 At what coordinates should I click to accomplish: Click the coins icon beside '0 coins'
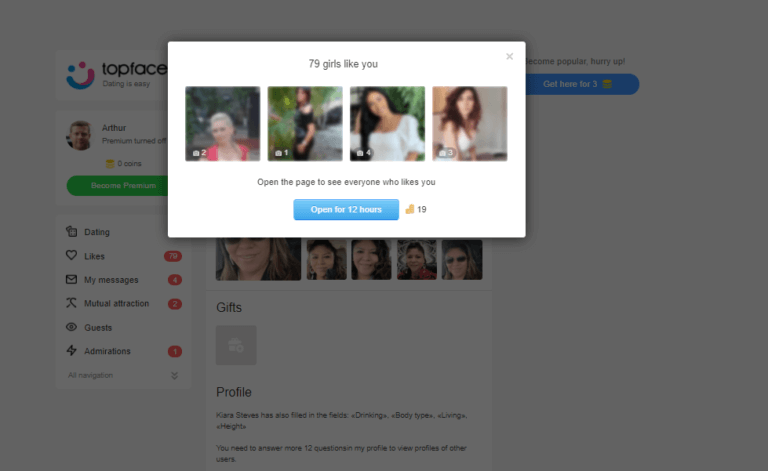(110, 163)
